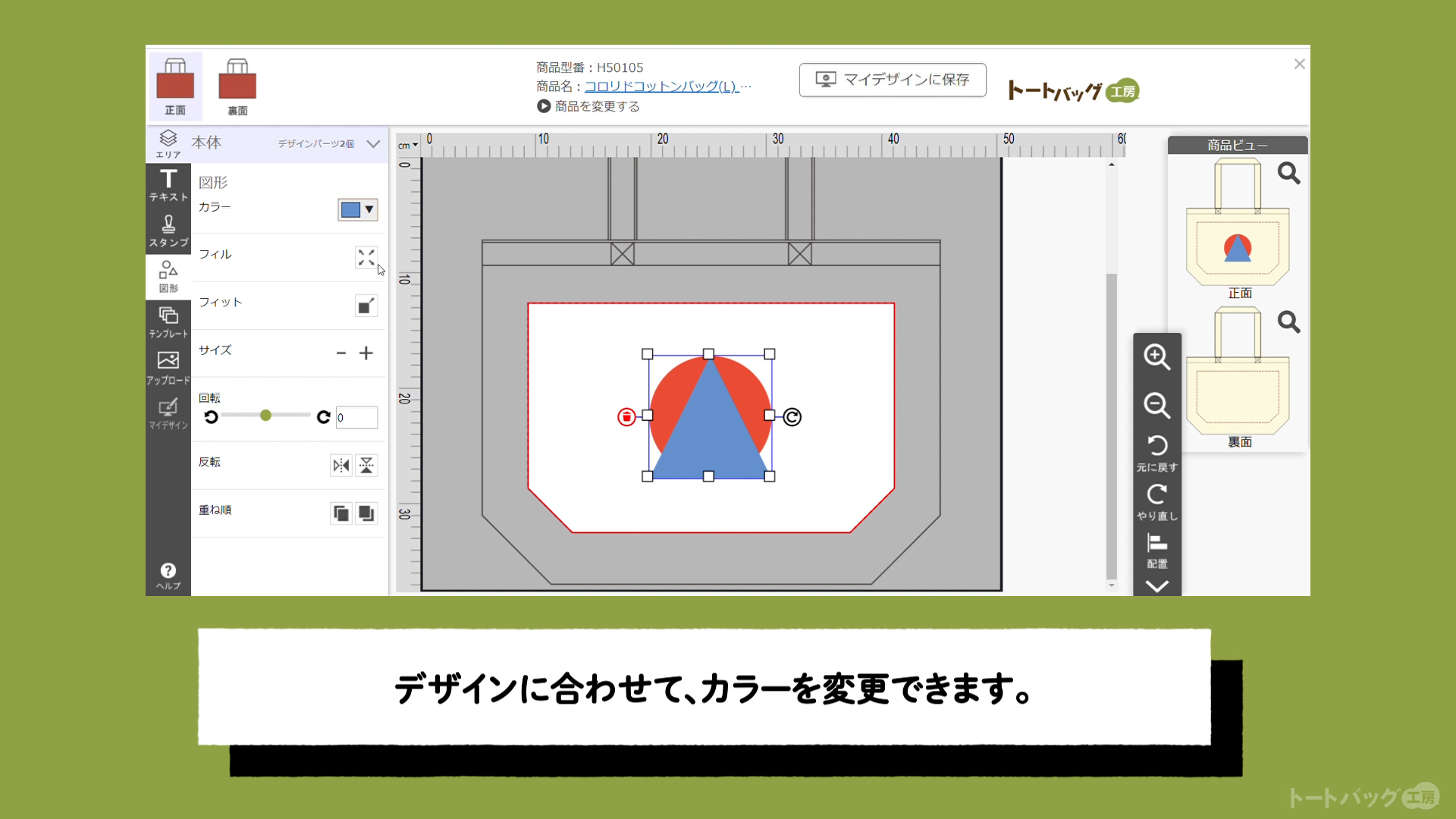Screen dimensions: 1456x819
Task: Adjust the rotation slider handle
Action: pos(265,416)
